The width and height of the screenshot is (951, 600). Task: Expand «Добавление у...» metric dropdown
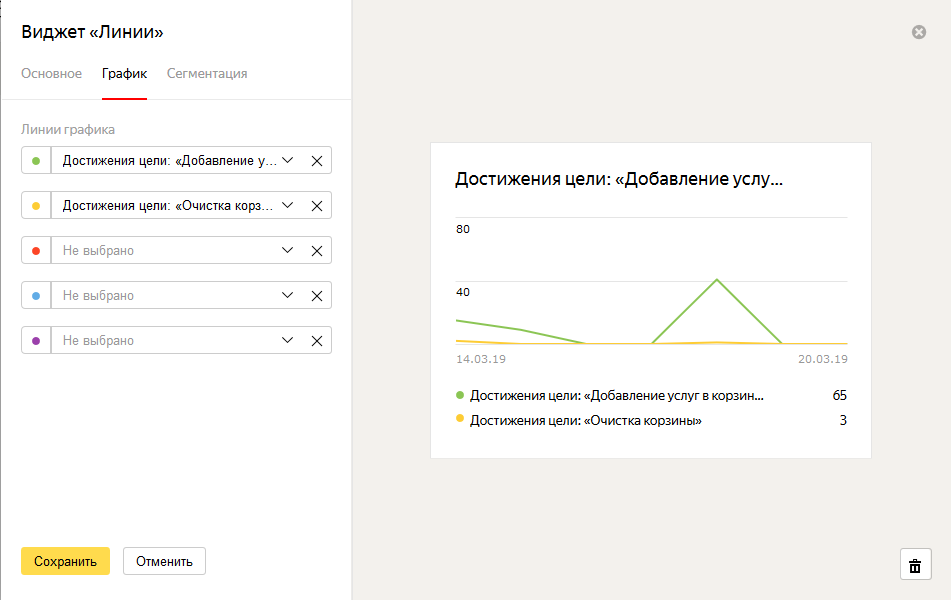(177, 161)
